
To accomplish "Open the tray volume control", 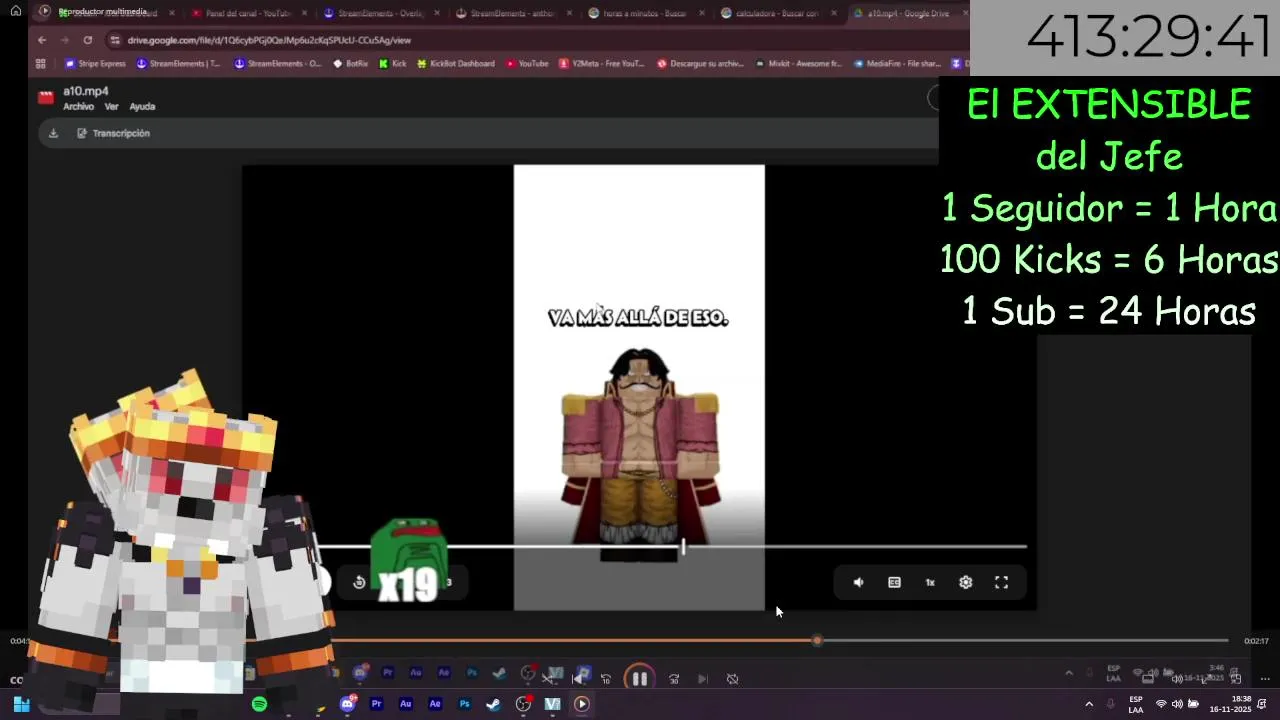I will (1177, 704).
